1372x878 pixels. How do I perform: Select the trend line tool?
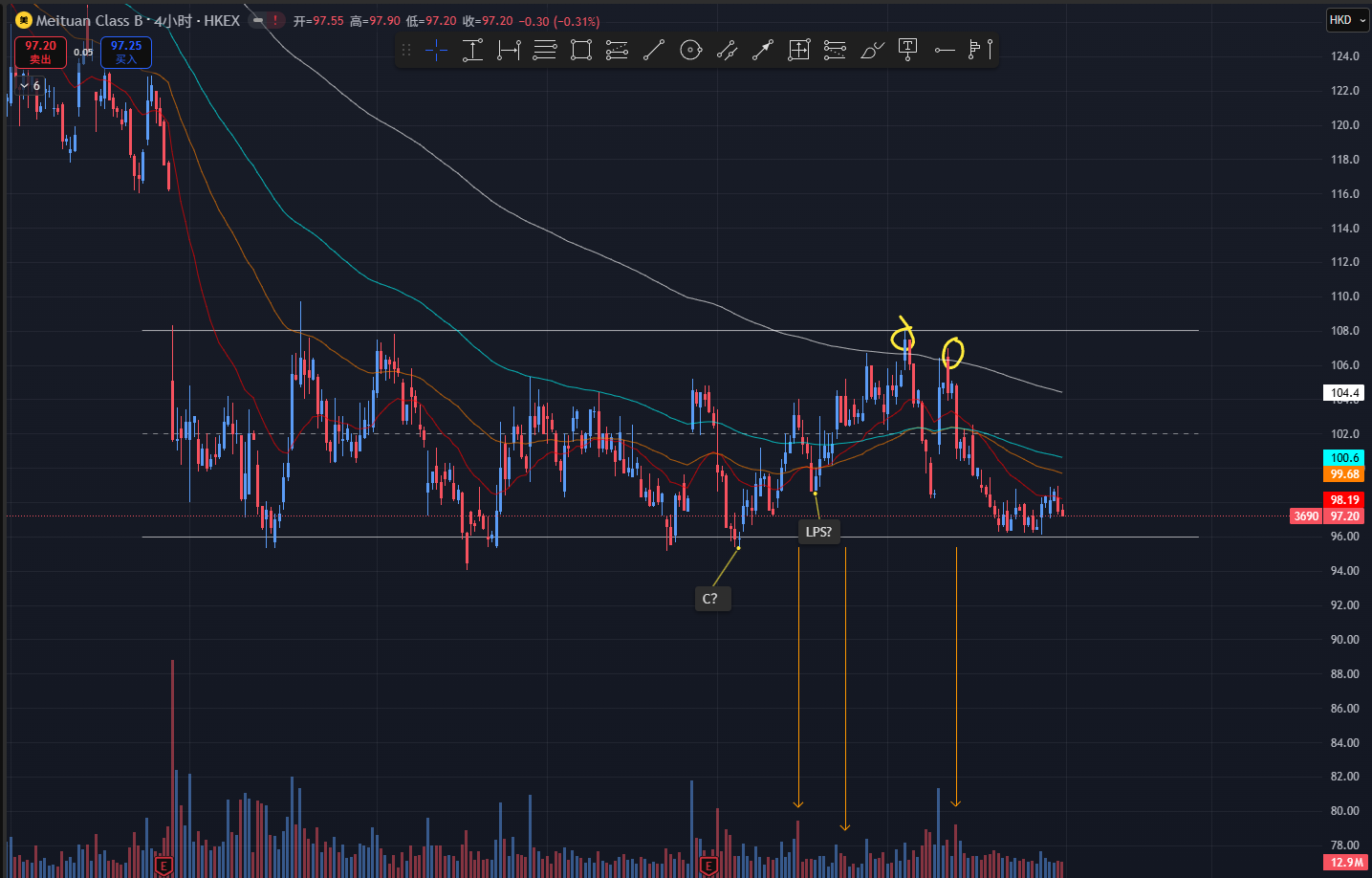(x=654, y=51)
